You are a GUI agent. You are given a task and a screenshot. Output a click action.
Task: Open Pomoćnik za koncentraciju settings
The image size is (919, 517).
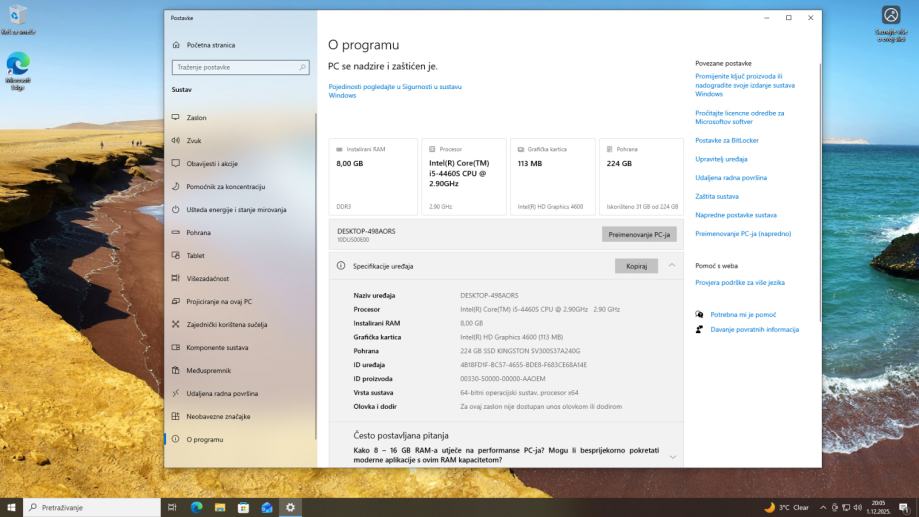(x=226, y=186)
